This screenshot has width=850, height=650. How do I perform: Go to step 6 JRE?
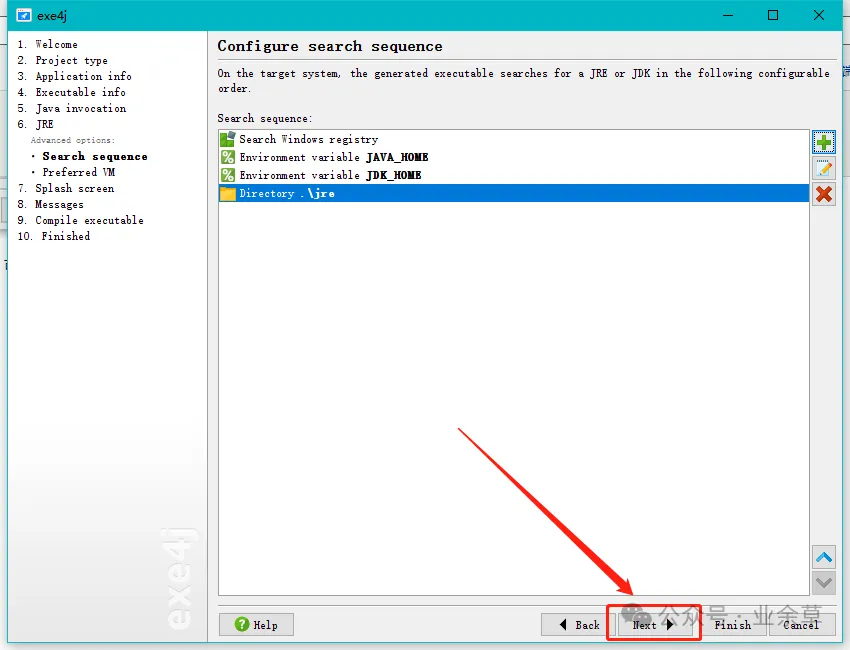pos(35,124)
